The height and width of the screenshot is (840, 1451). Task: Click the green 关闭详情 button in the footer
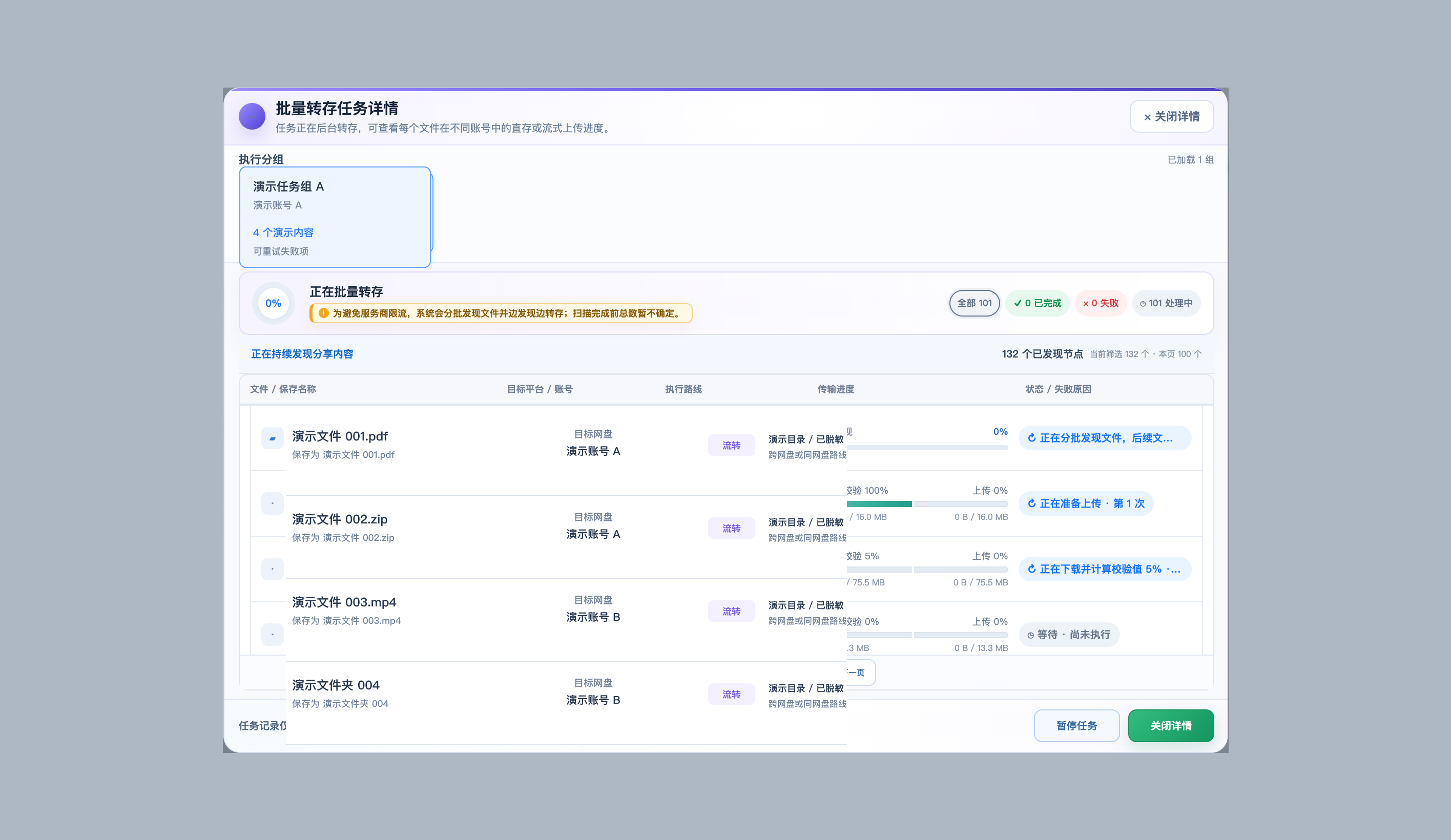(1171, 725)
